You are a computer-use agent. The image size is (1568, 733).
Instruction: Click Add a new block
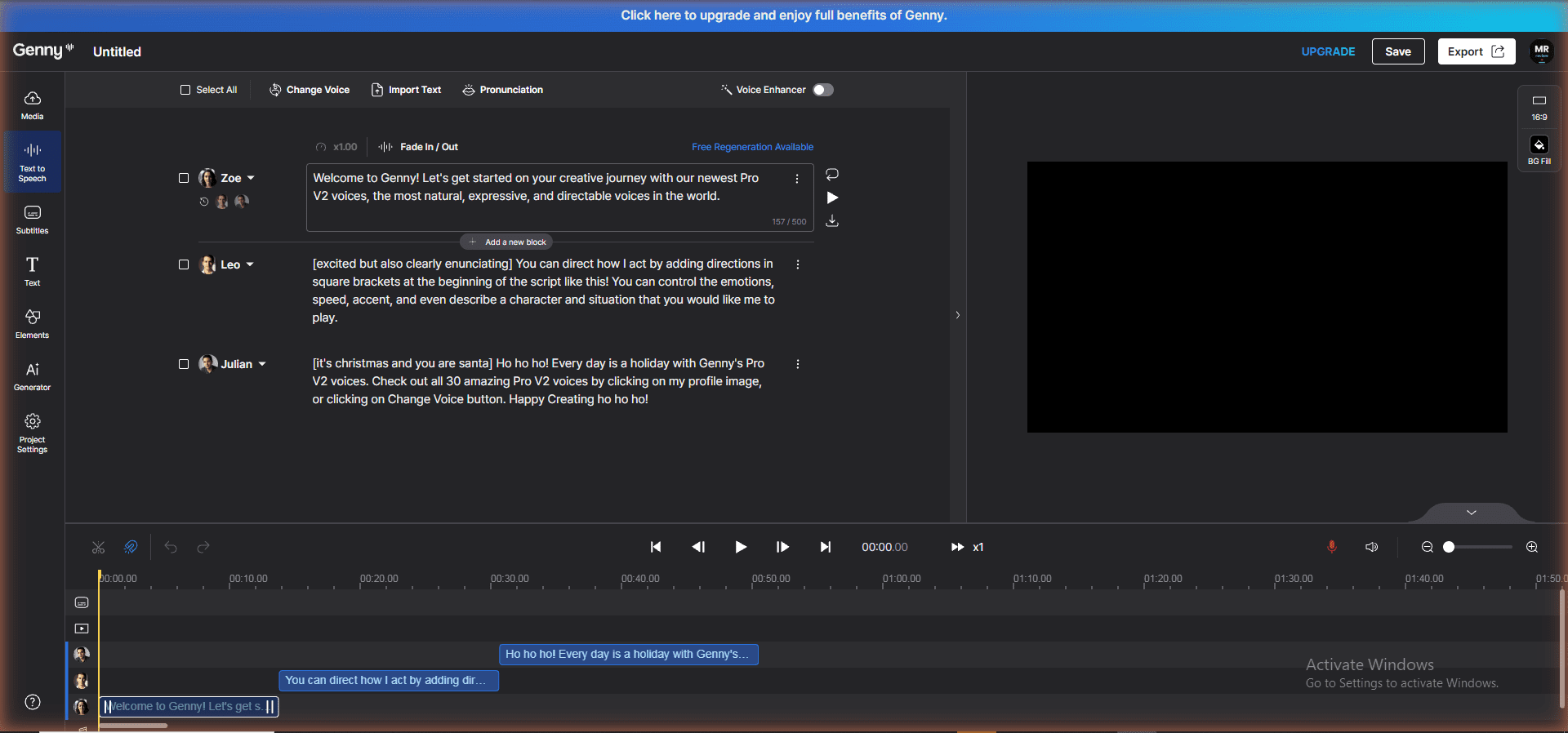coord(507,242)
